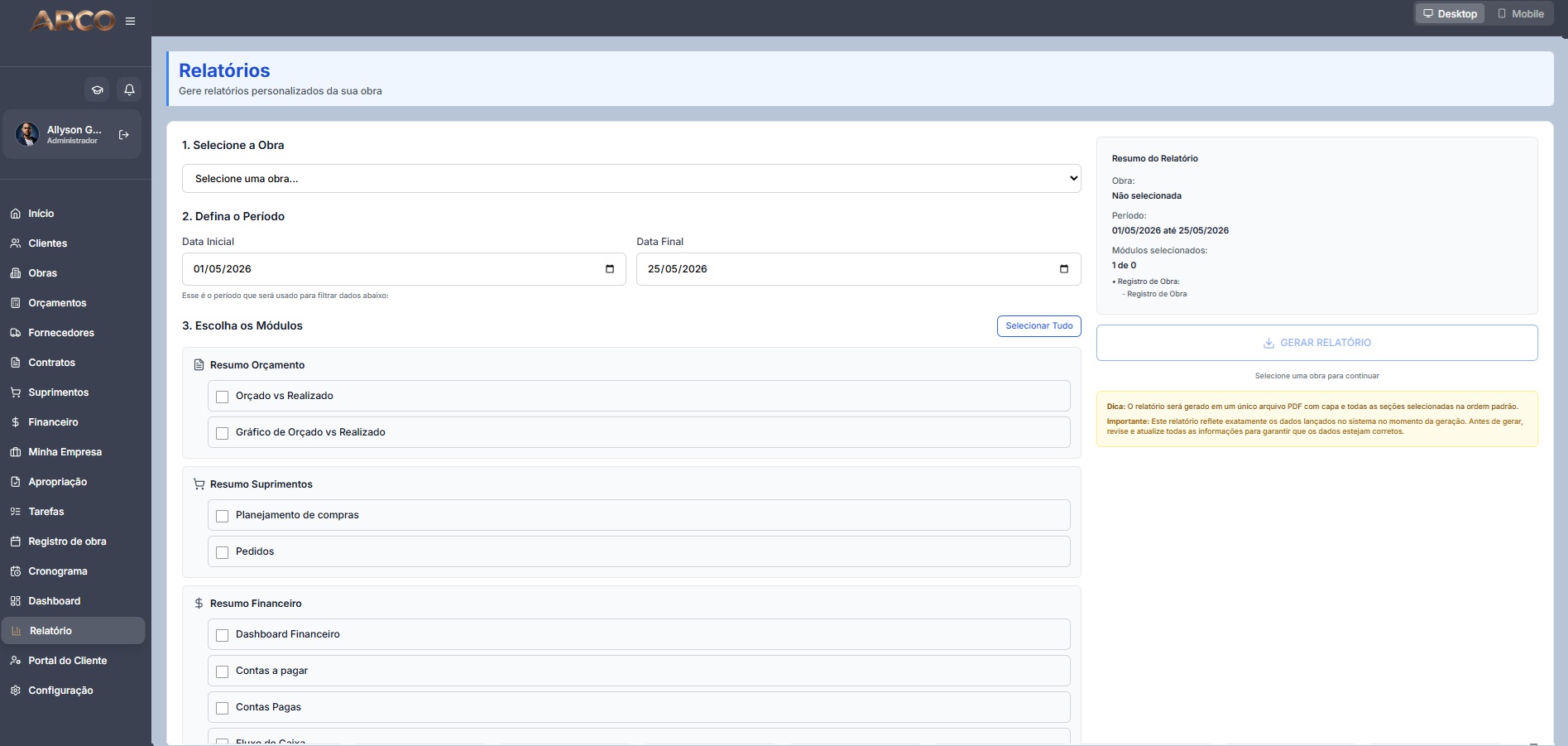Viewport: 1568px width, 746px height.
Task: Check the Contas a pagar checkbox
Action: tap(222, 671)
